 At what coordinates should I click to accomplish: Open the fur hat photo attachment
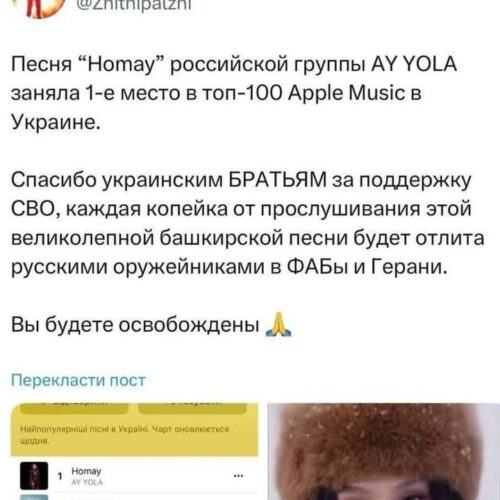point(384,452)
